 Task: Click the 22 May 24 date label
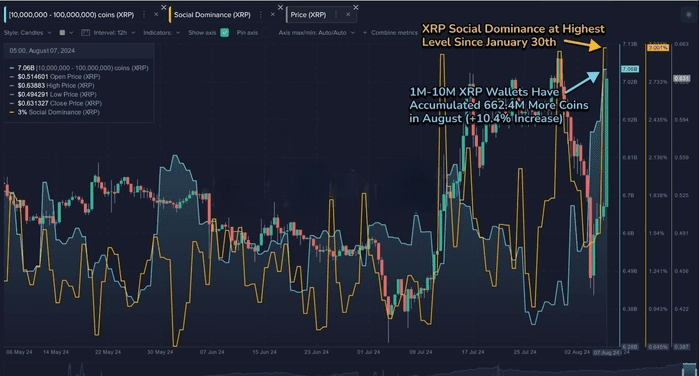click(108, 352)
